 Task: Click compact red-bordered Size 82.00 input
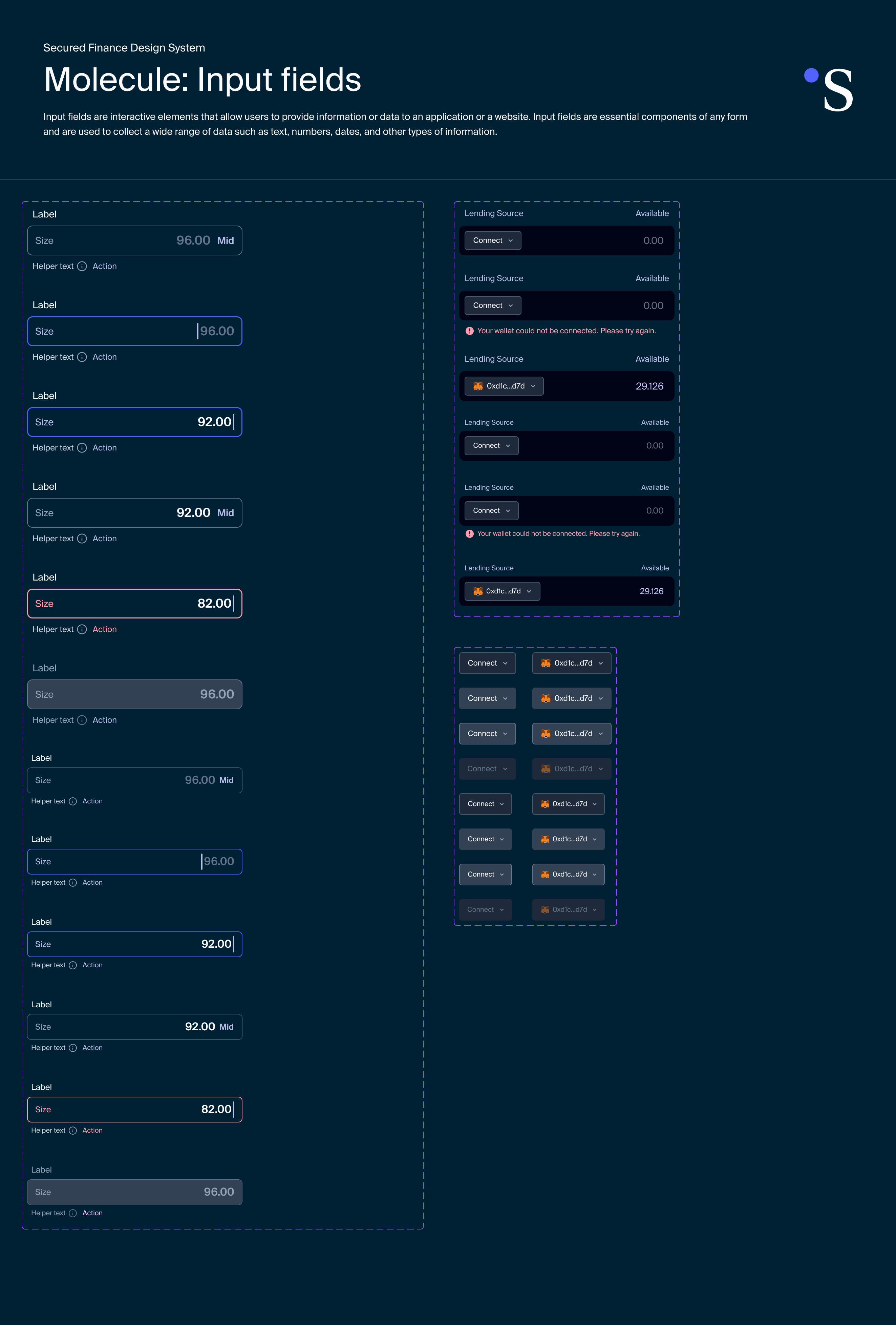134,1110
